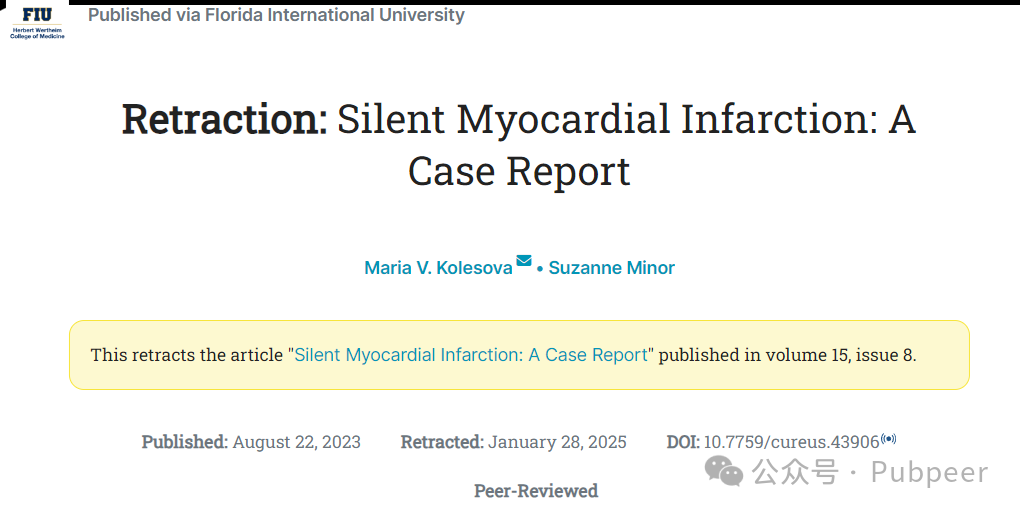This screenshot has height=513, width=1020.
Task: Click the bold "DOI:" label
Action: click(683, 442)
